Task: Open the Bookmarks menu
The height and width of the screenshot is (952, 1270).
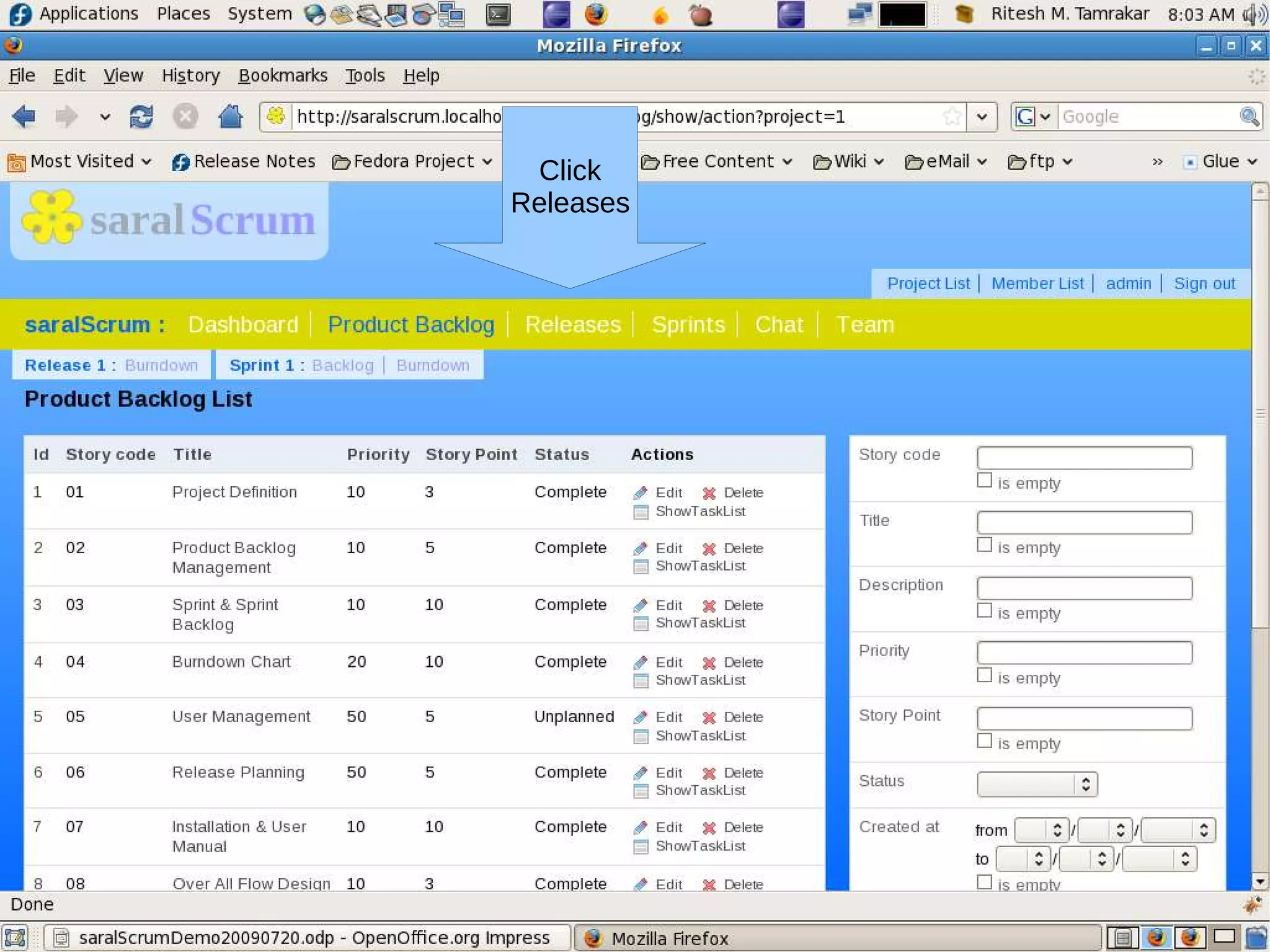Action: (283, 76)
